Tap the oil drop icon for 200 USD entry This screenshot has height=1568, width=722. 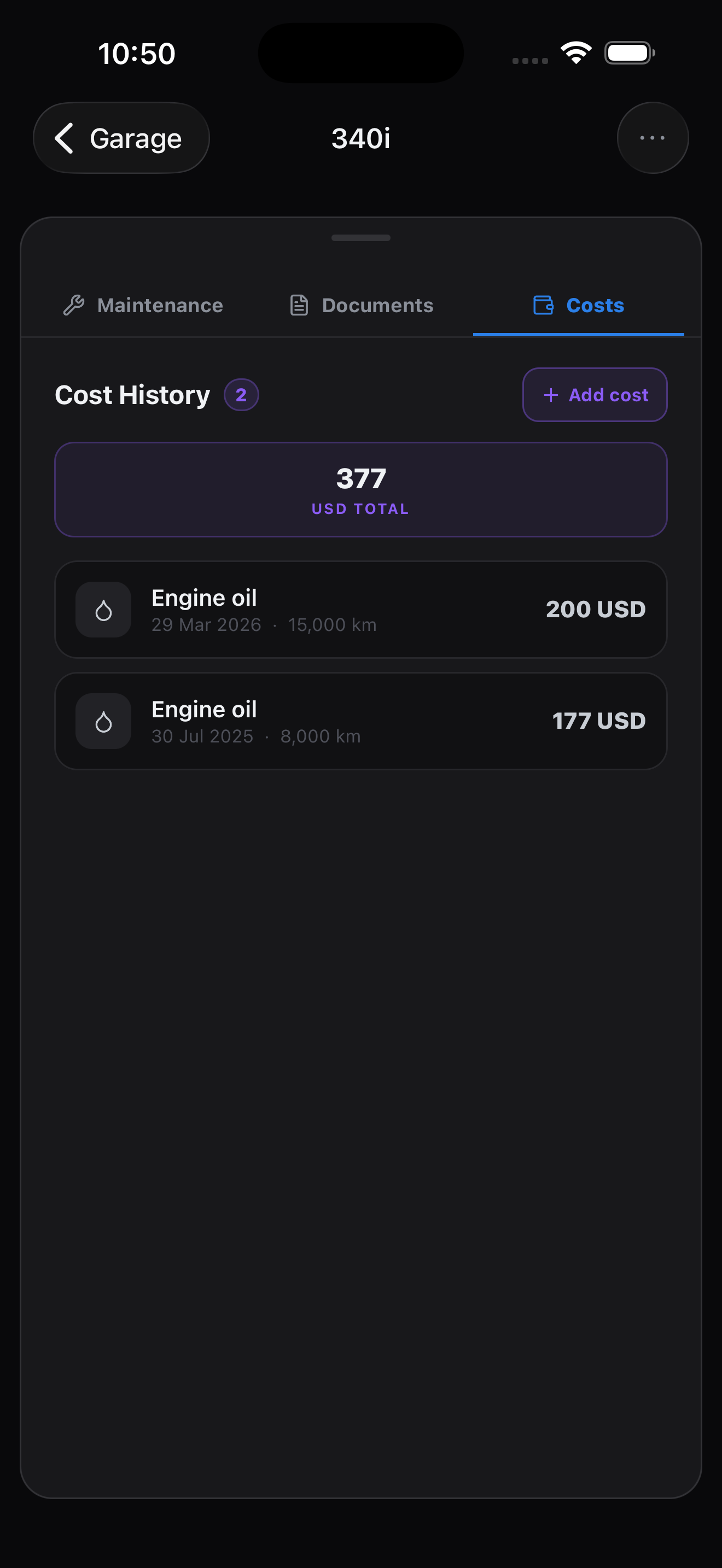[x=103, y=610]
